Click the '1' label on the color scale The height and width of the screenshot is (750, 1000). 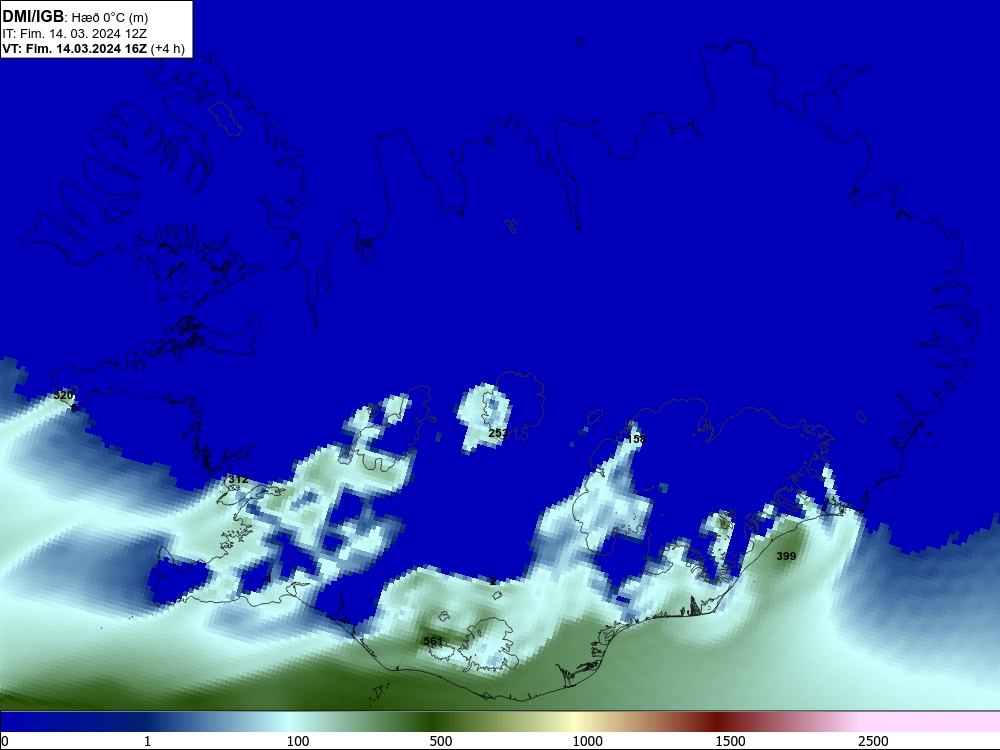(x=147, y=741)
